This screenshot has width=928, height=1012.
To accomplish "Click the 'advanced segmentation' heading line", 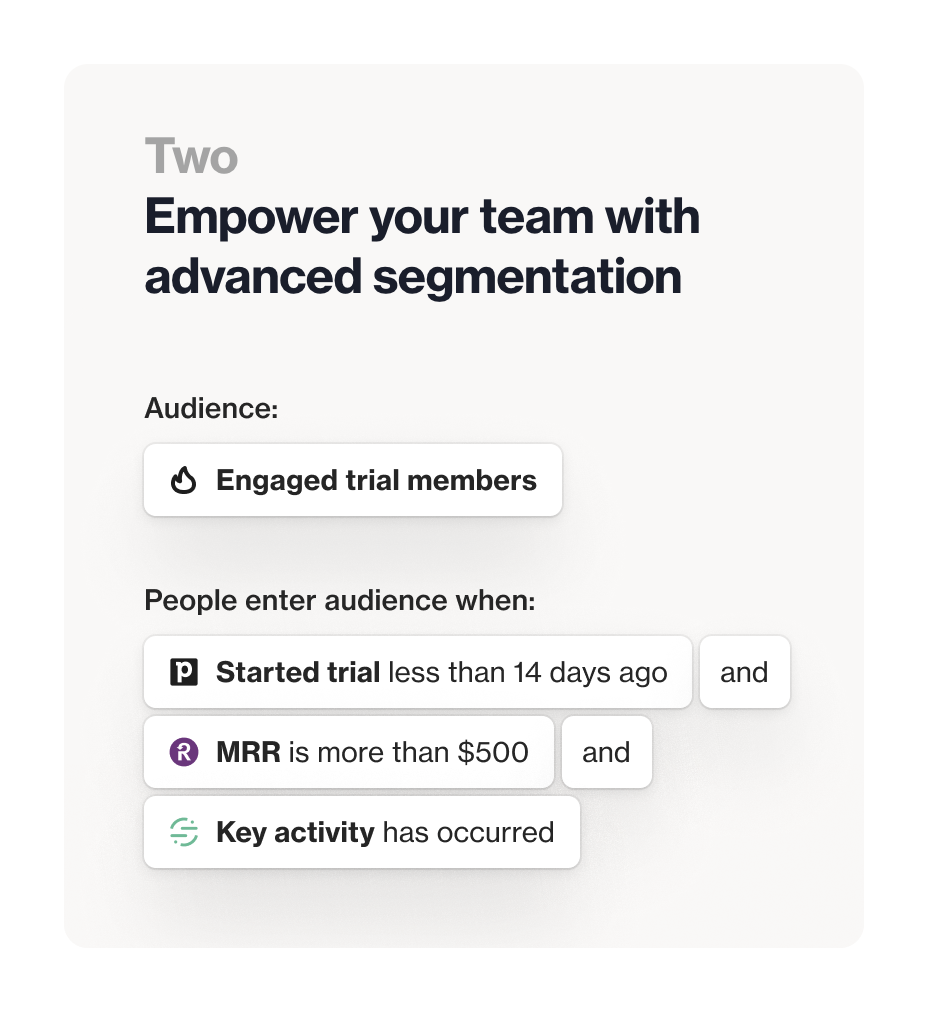I will [413, 276].
